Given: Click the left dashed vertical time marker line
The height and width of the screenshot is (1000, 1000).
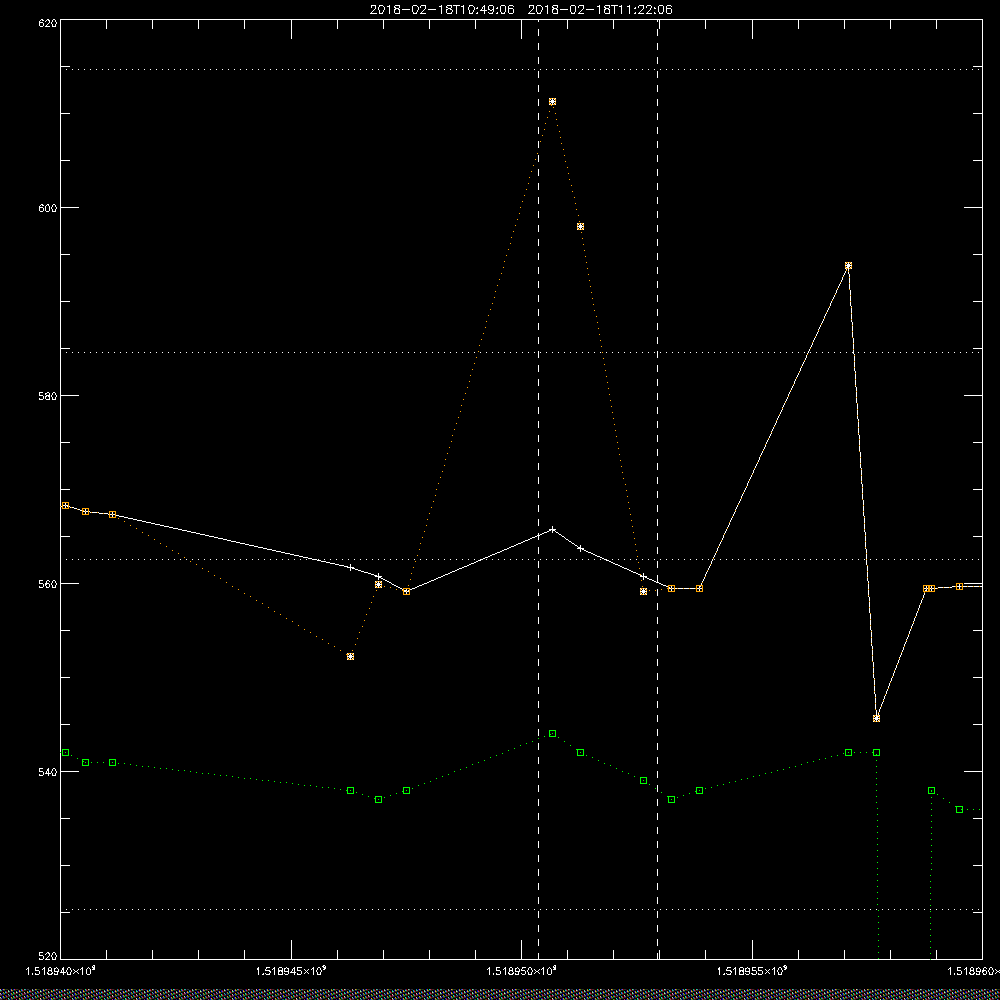Looking at the screenshot, I should (x=538, y=489).
